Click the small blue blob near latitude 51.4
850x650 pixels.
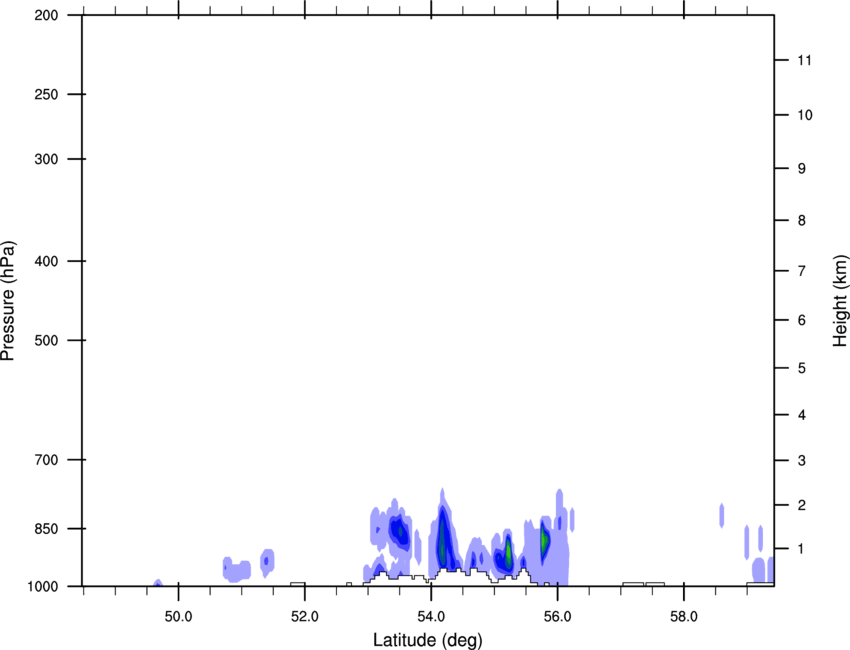(267, 561)
